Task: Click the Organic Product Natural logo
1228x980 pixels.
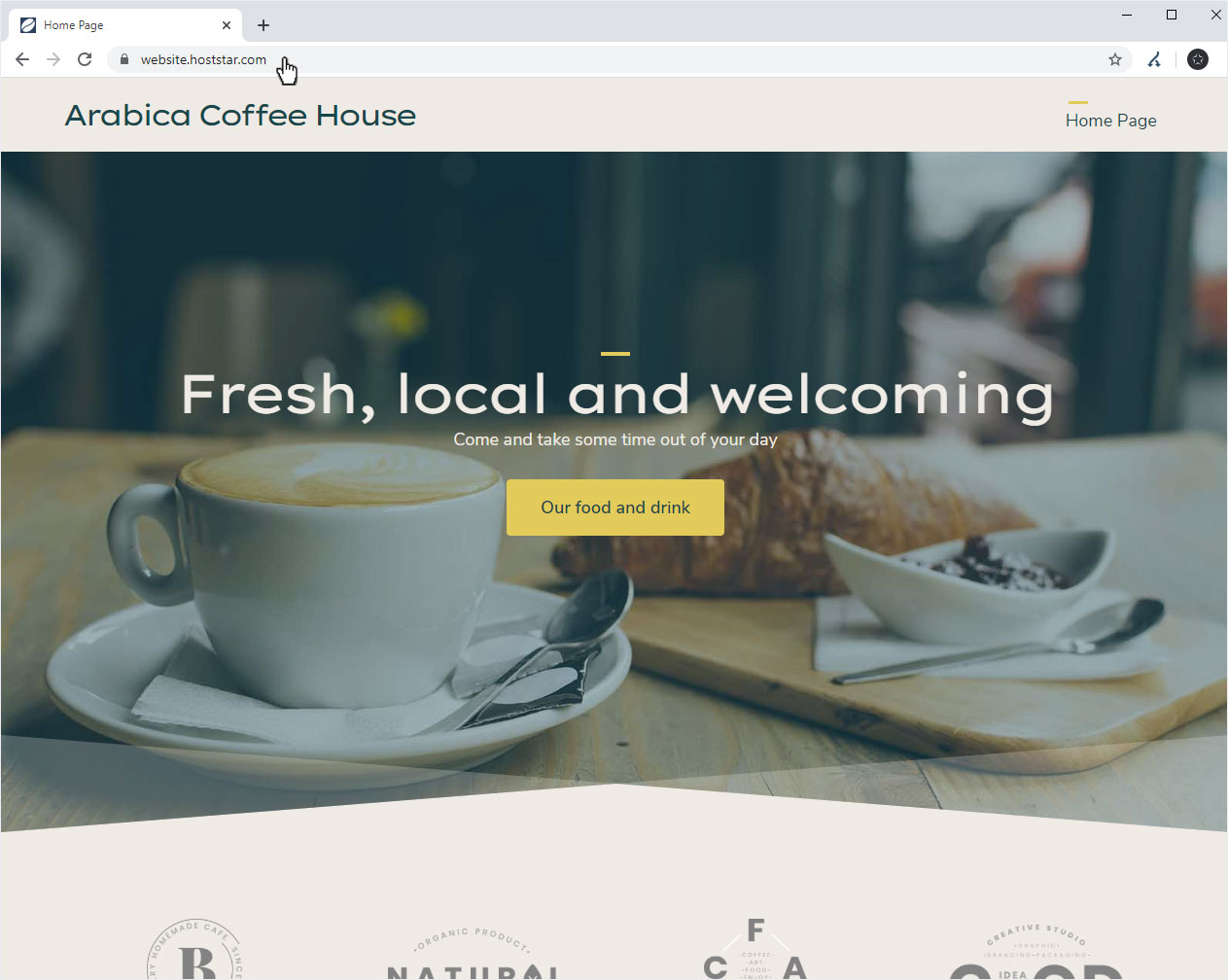Action: coord(473,954)
